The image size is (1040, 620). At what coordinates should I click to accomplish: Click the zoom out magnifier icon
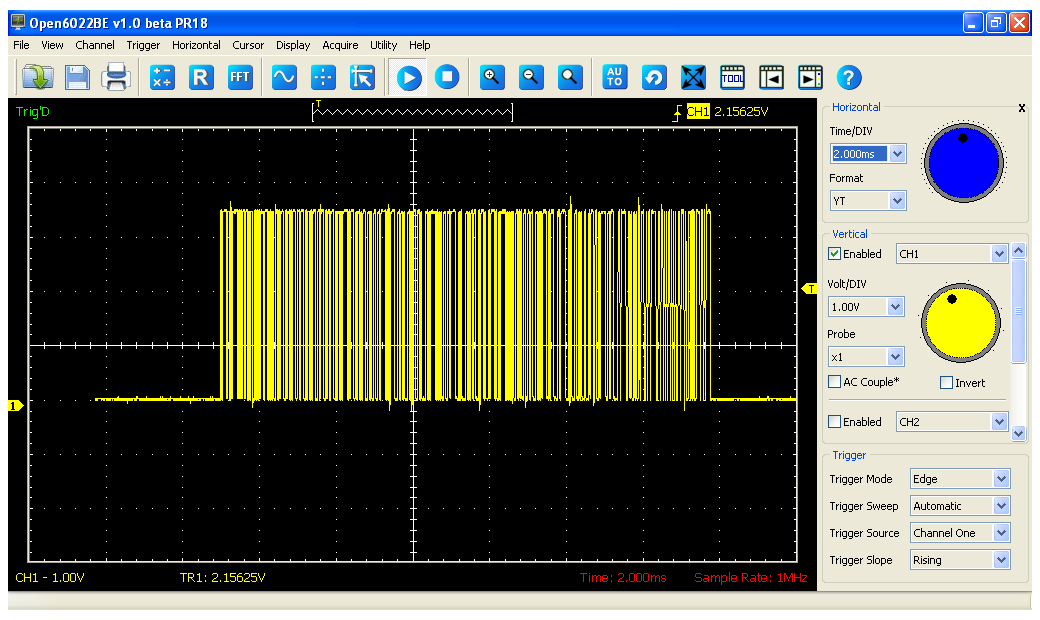coord(531,78)
